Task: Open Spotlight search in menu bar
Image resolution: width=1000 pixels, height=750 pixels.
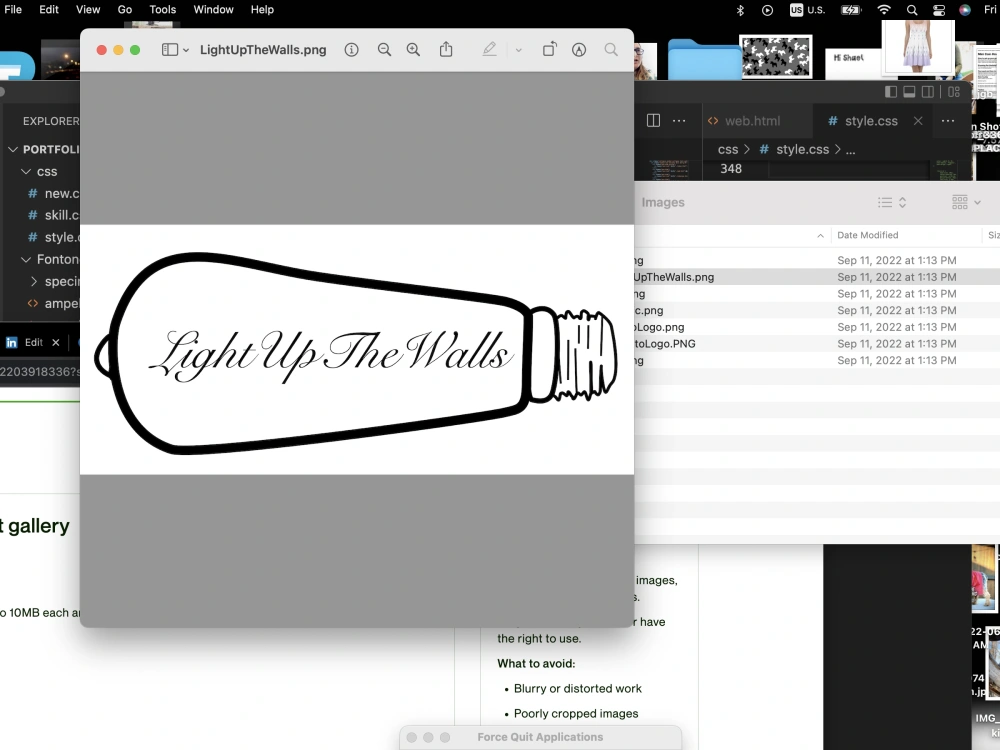Action: 912,10
